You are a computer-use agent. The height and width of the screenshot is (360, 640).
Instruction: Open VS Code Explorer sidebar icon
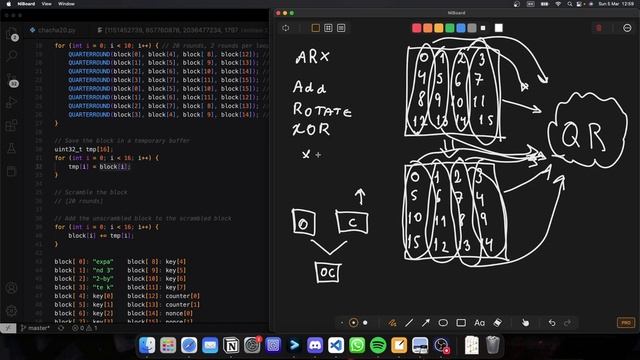[x=12, y=33]
